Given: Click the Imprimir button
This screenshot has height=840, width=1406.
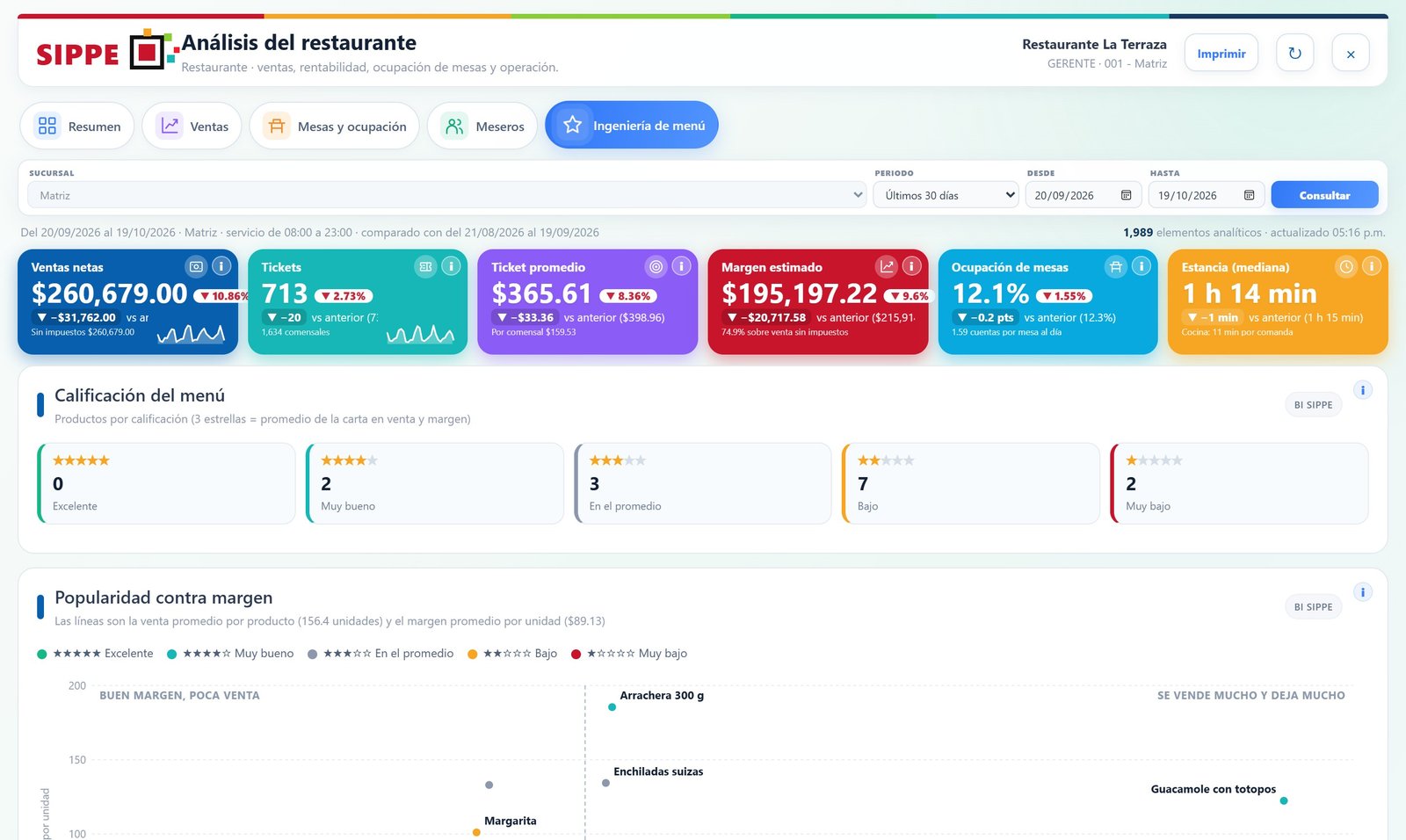Looking at the screenshot, I should [x=1221, y=53].
